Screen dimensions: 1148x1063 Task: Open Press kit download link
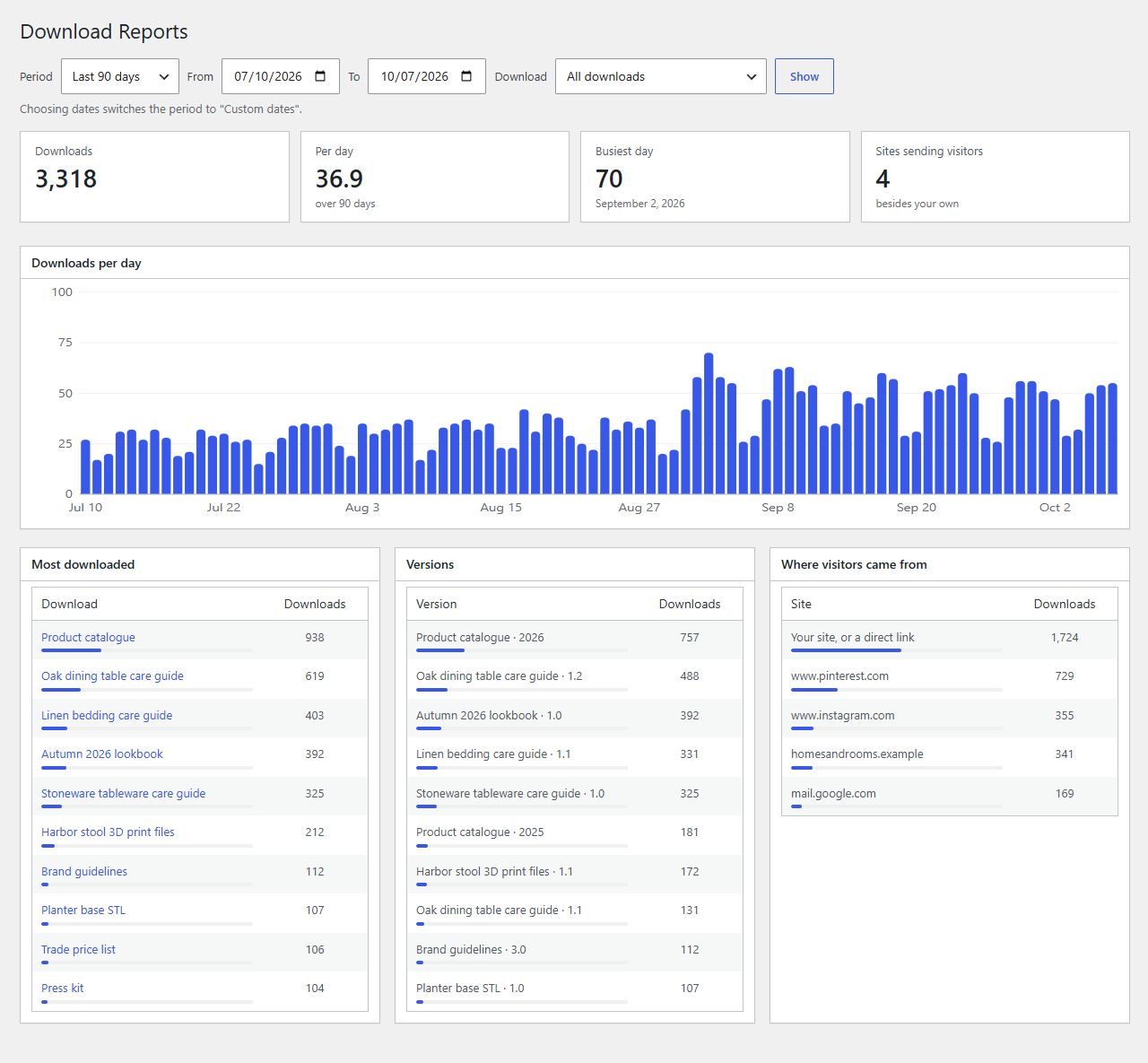62,989
